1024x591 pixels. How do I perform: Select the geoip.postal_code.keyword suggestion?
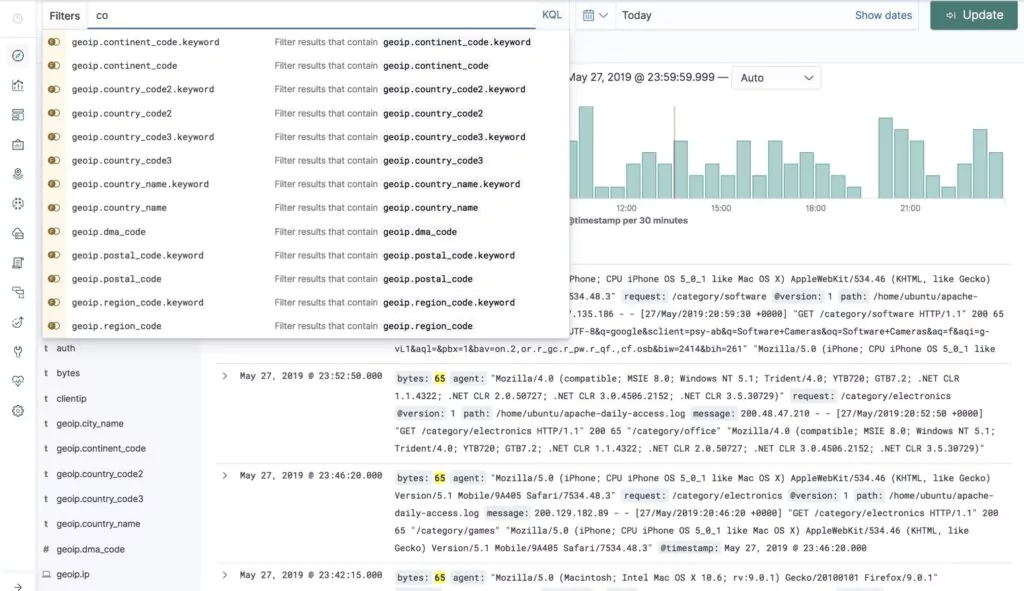coord(306,255)
